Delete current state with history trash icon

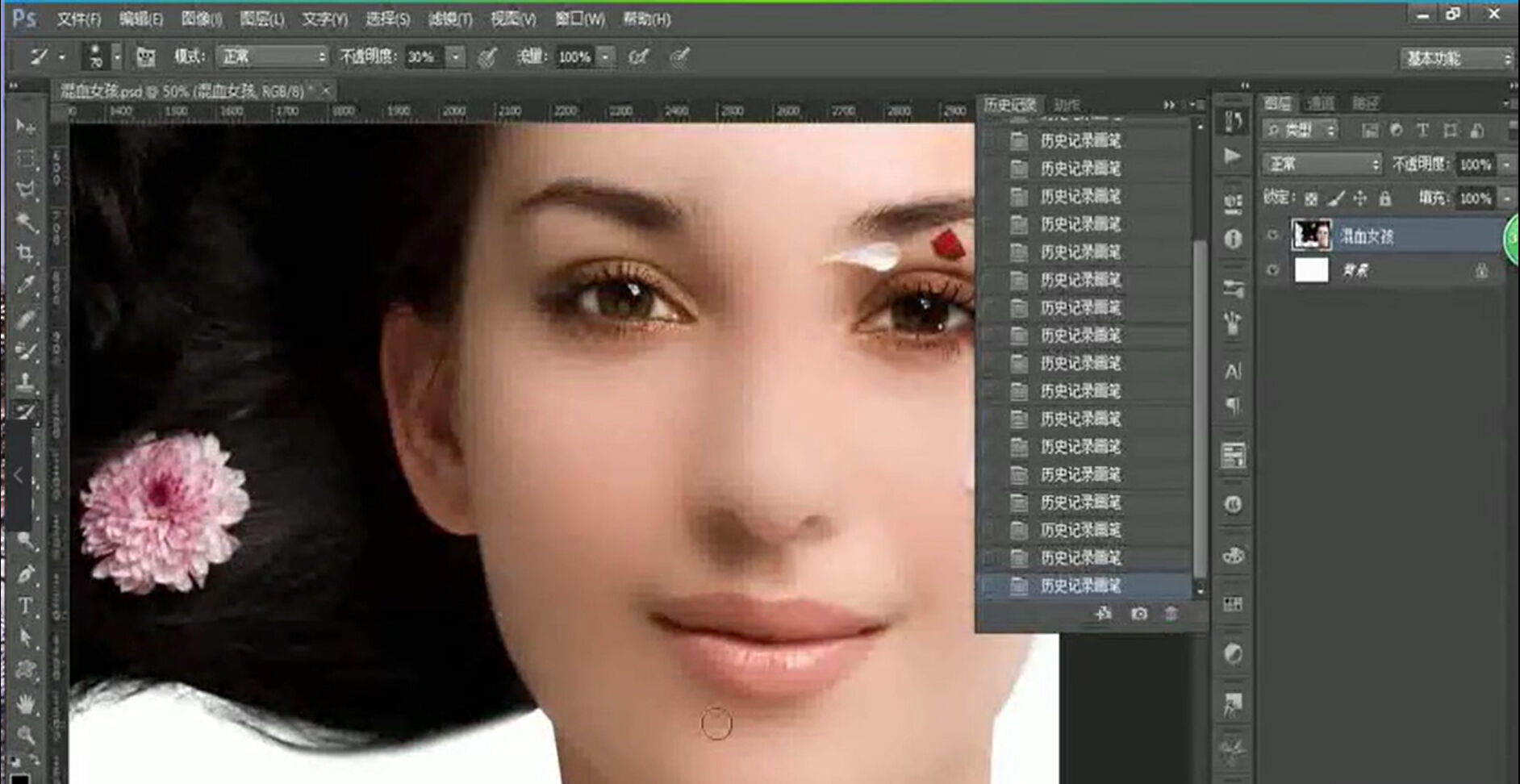[x=1171, y=614]
